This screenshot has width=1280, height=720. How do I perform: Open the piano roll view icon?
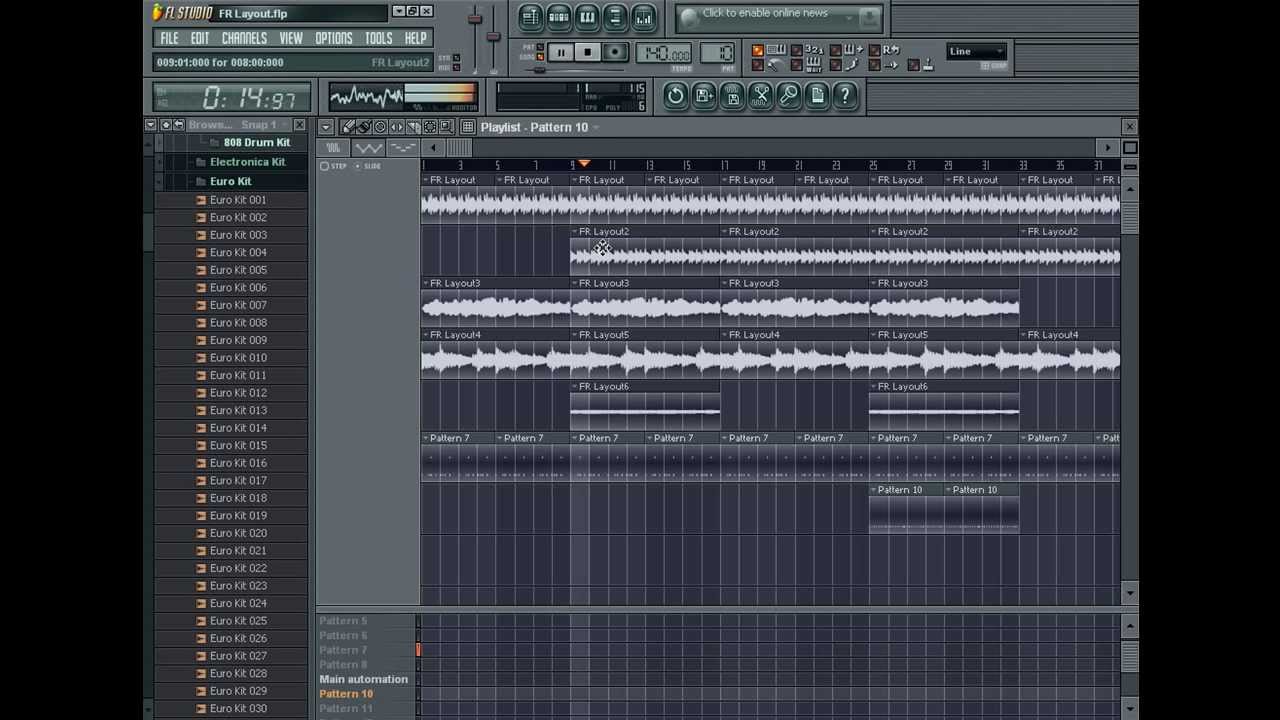click(587, 16)
